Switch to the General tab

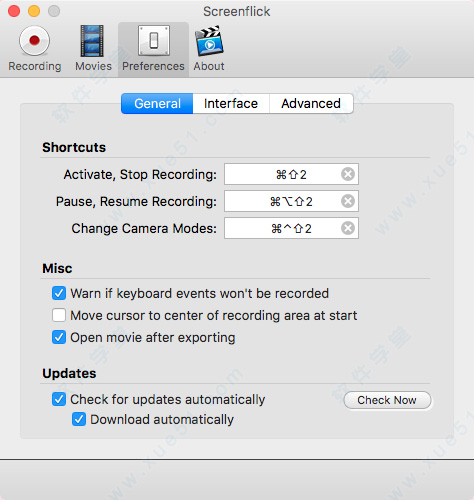click(157, 104)
